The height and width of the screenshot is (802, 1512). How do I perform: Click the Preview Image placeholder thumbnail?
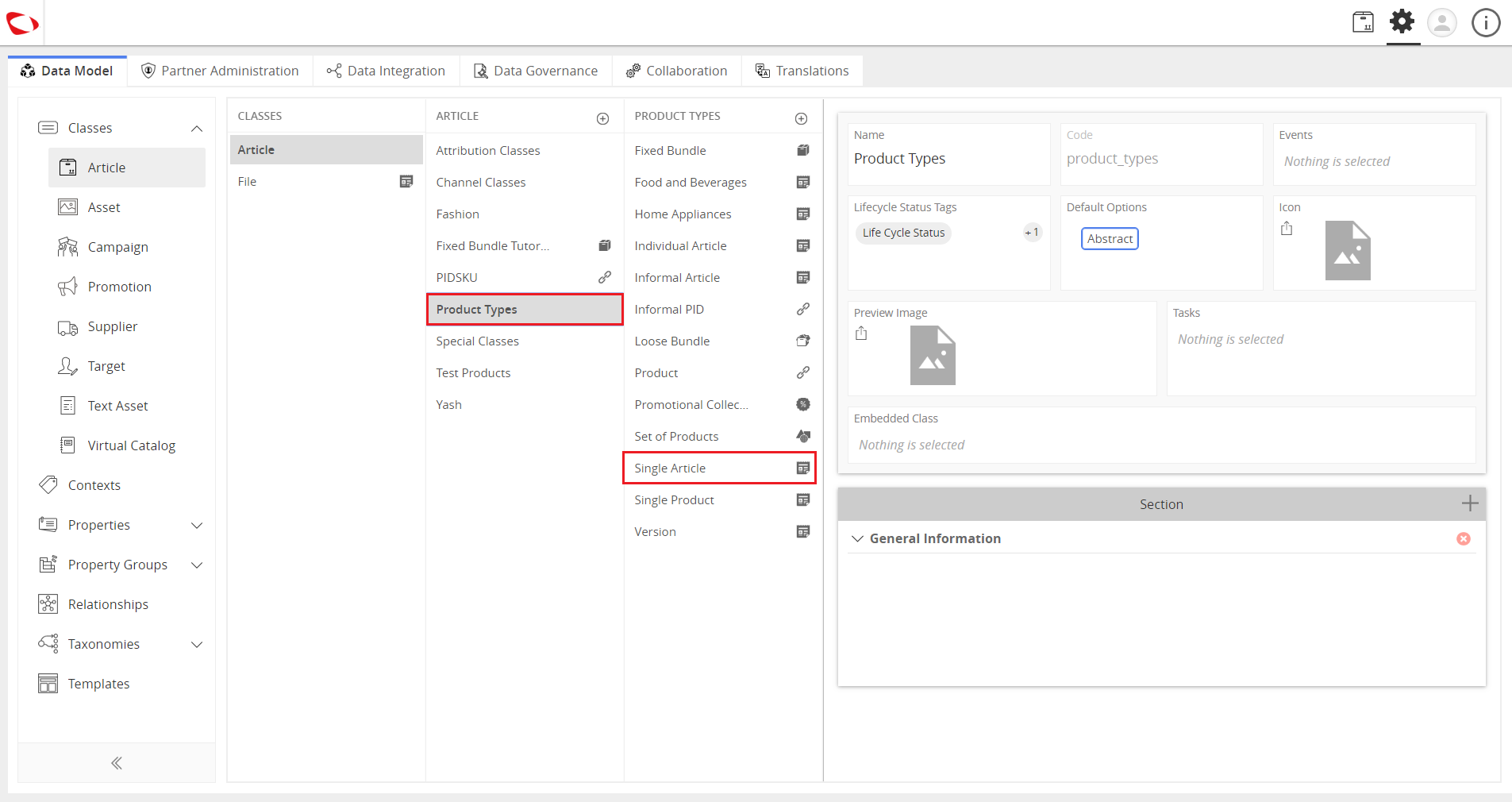tap(933, 356)
